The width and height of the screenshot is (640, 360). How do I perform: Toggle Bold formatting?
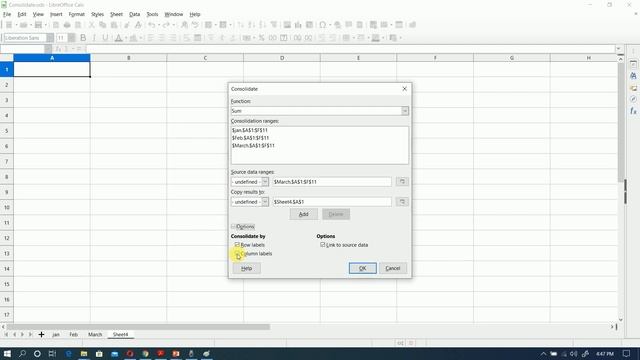83,38
